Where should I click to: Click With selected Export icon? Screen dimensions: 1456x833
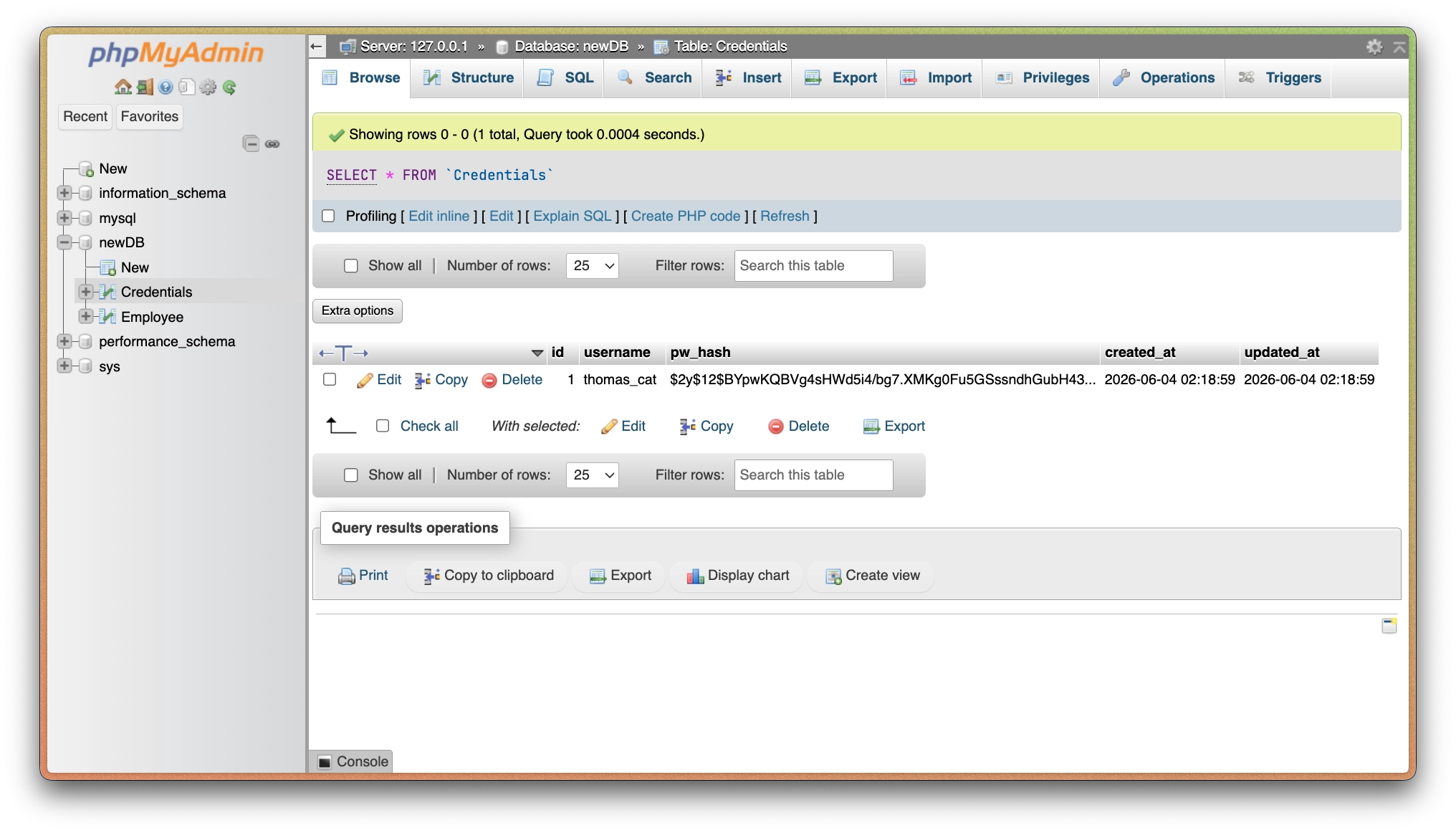tap(871, 427)
